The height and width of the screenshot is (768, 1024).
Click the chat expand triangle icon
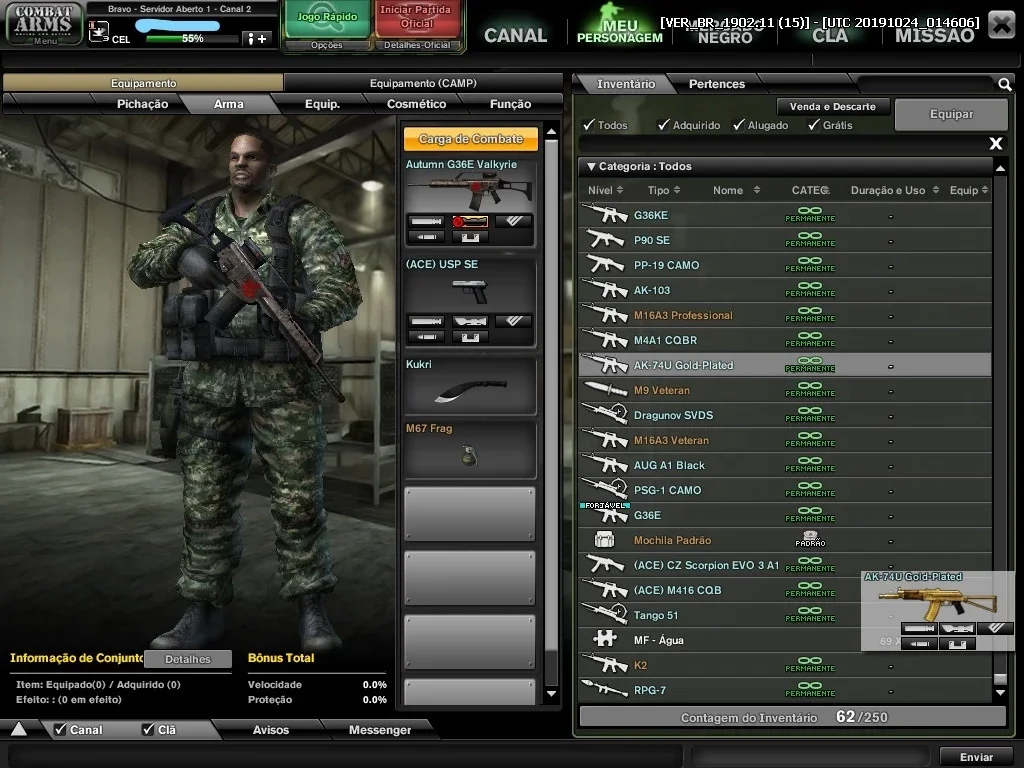(x=19, y=729)
